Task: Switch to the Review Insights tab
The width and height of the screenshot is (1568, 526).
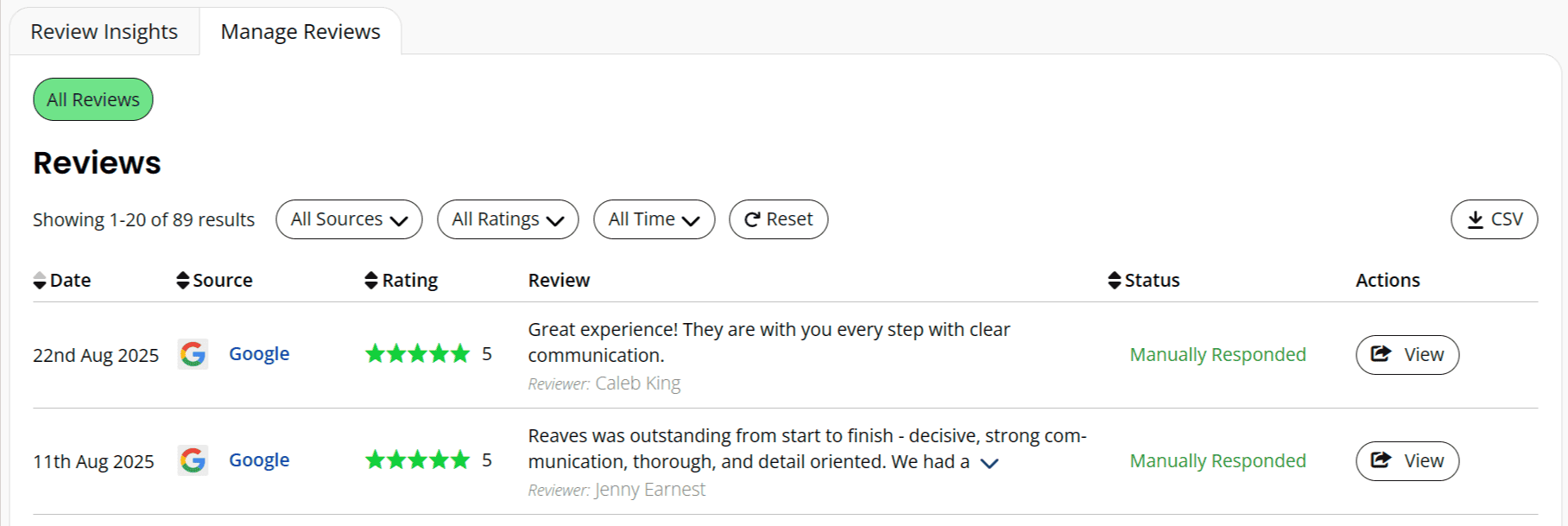Action: click(x=104, y=31)
